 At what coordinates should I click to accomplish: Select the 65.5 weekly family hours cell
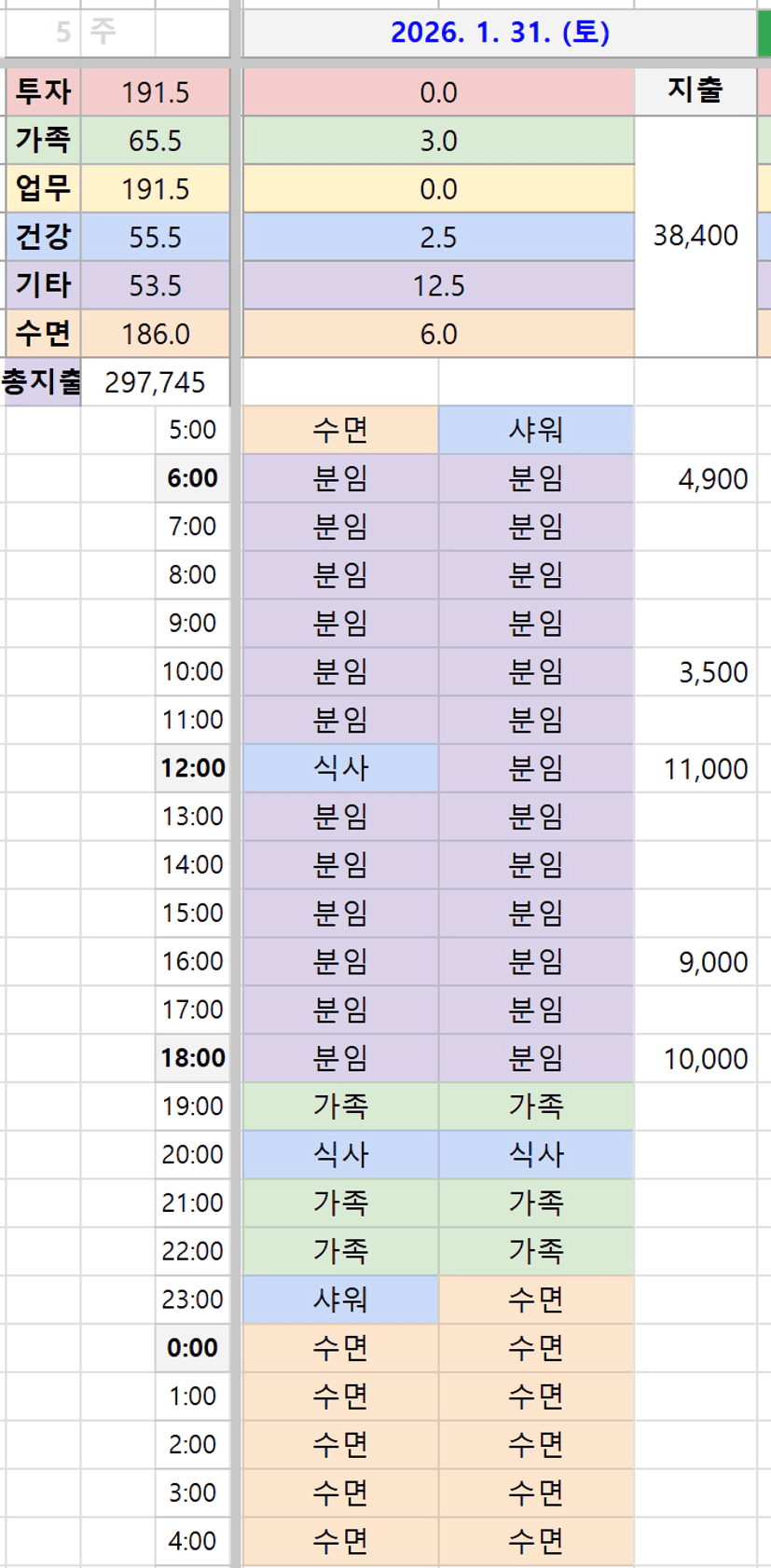click(x=155, y=141)
